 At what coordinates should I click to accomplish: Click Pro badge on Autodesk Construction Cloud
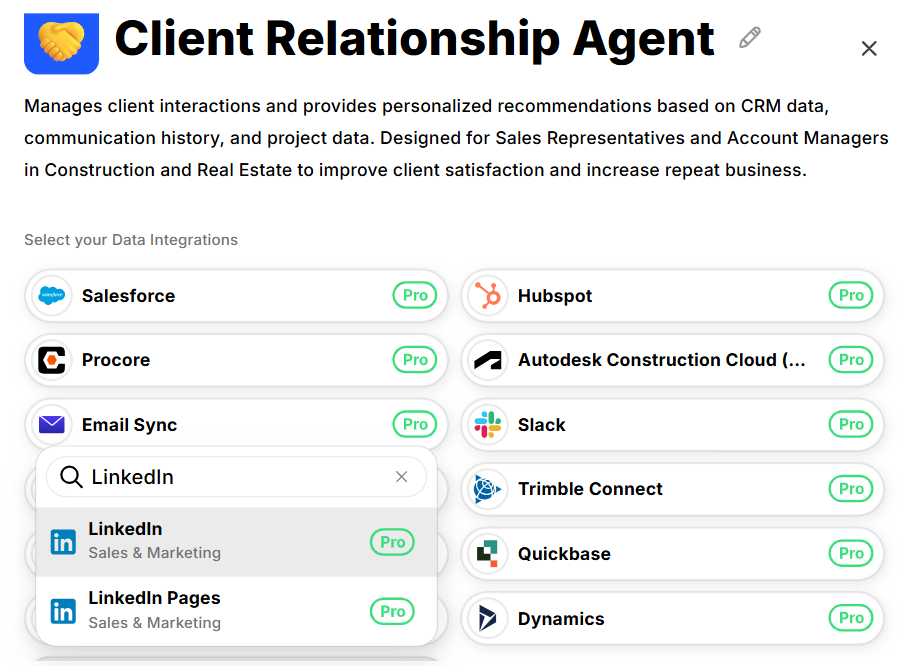(851, 360)
